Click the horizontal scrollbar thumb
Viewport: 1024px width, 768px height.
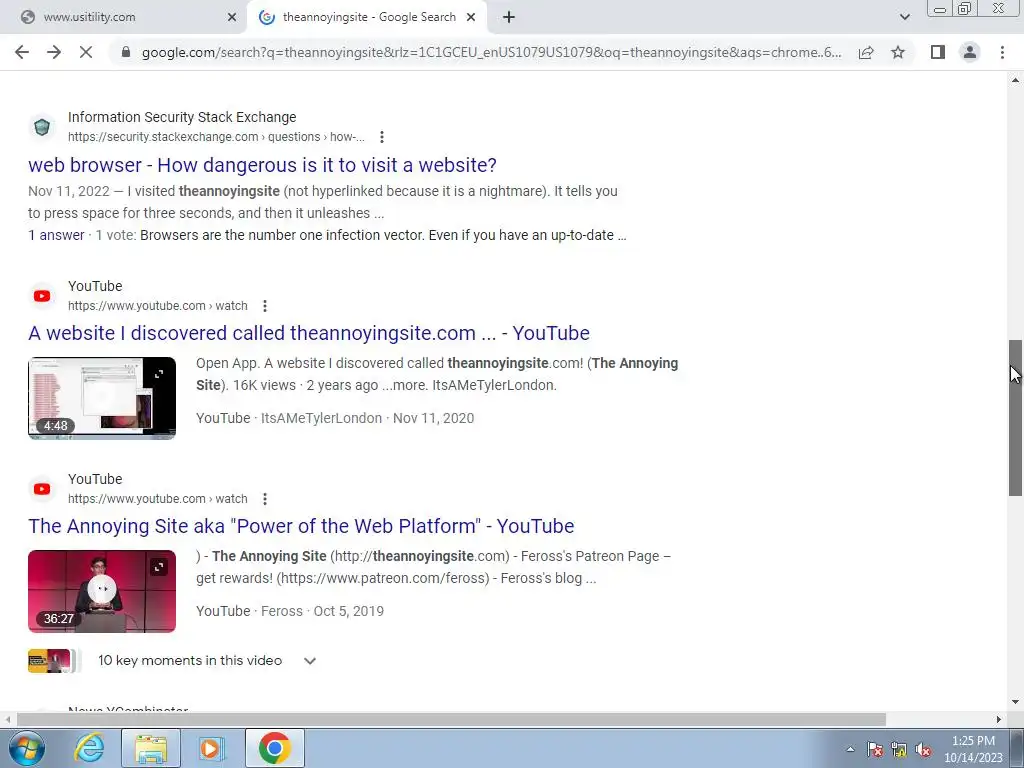click(x=451, y=720)
